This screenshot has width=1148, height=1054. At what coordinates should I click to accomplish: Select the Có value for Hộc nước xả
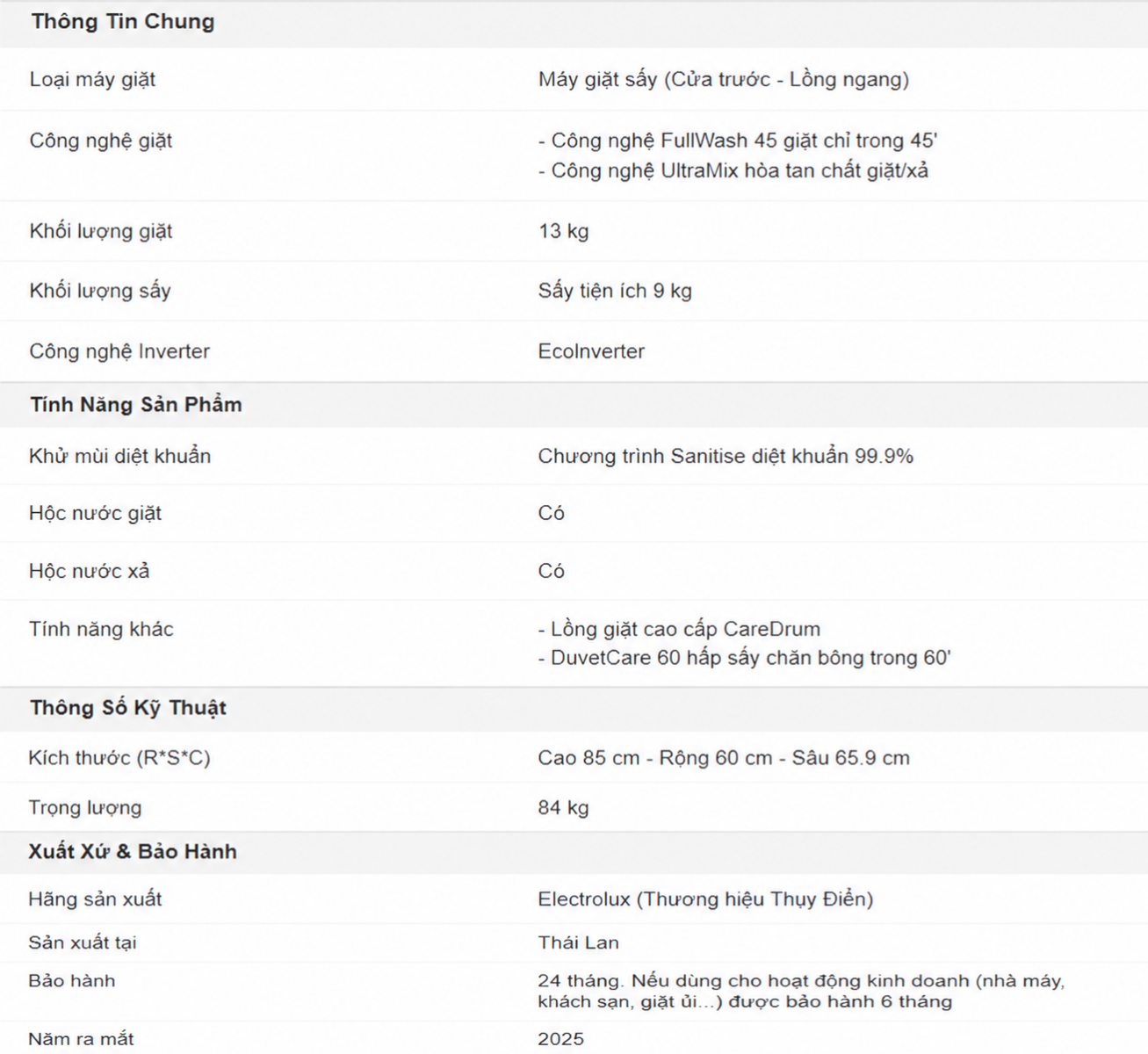click(x=551, y=572)
